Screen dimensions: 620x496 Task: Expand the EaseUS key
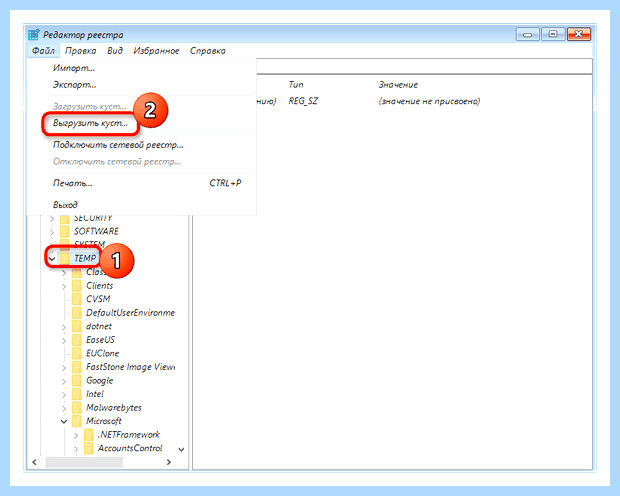point(64,340)
